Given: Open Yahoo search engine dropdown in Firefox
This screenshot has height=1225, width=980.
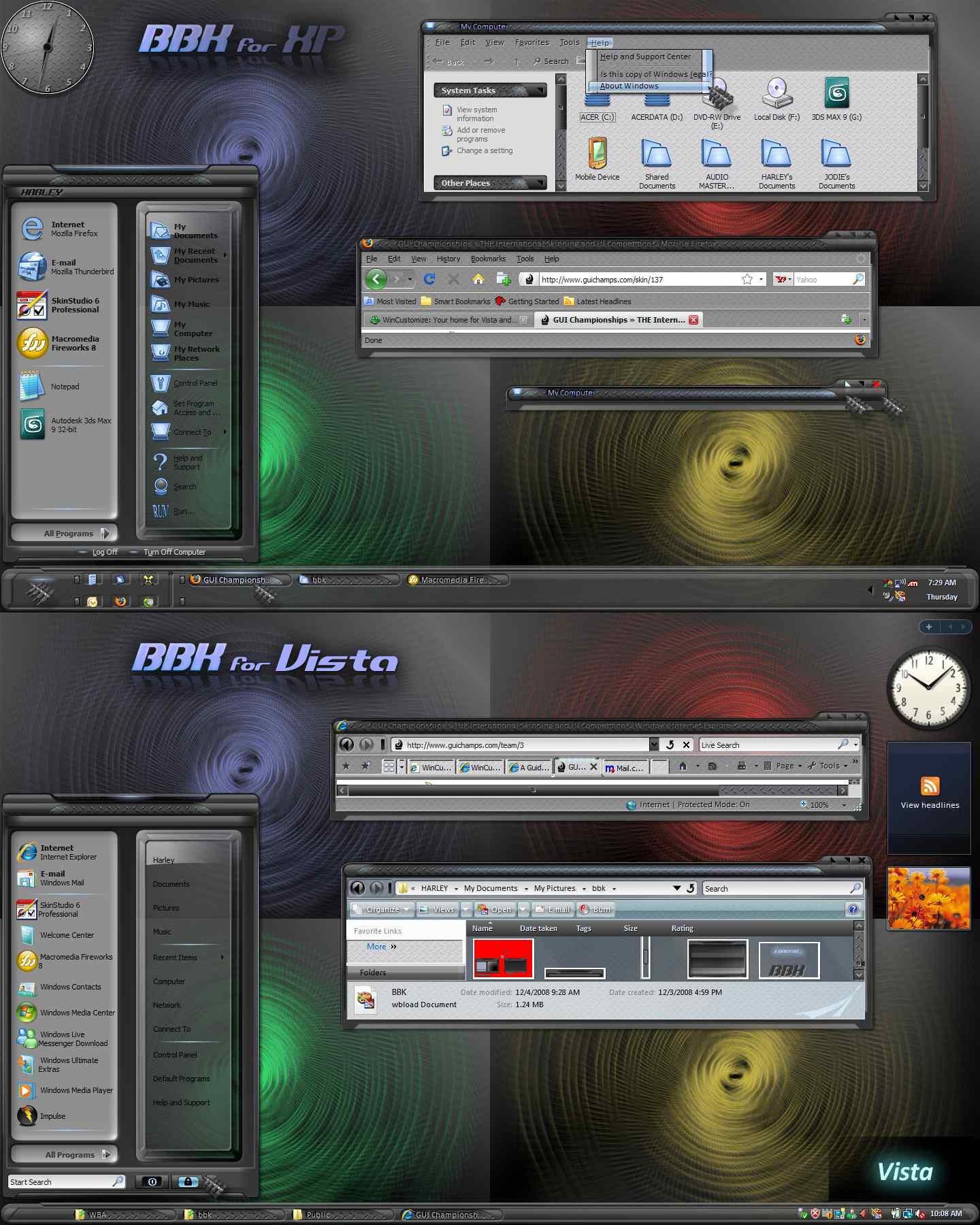Looking at the screenshot, I should (789, 279).
